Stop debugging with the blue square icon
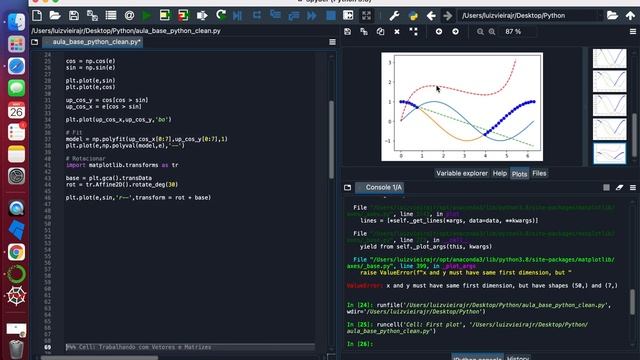This screenshot has width=640, height=360. point(331,16)
